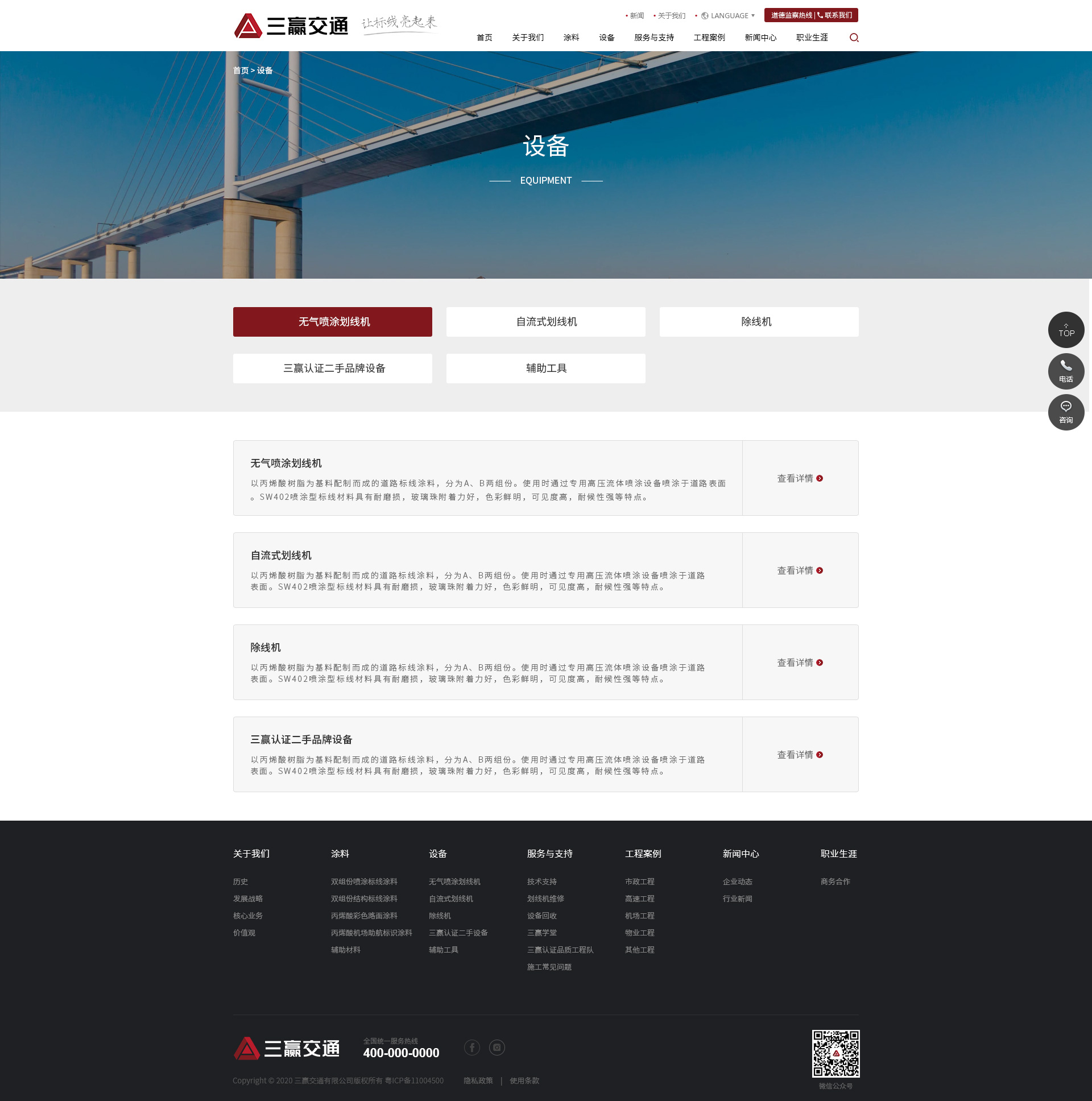Select the 自流式划线机 category tab
Image resolution: width=1092 pixels, height=1101 pixels.
pyautogui.click(x=545, y=322)
